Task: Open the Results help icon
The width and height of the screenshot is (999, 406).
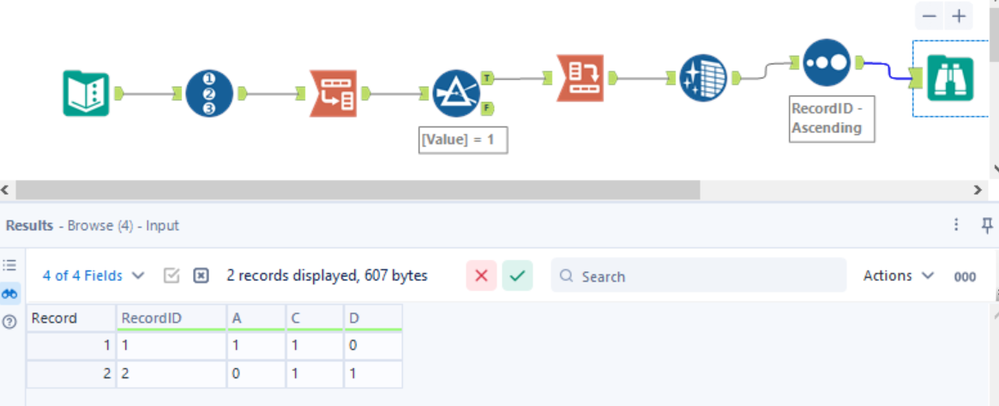Action: [x=10, y=322]
